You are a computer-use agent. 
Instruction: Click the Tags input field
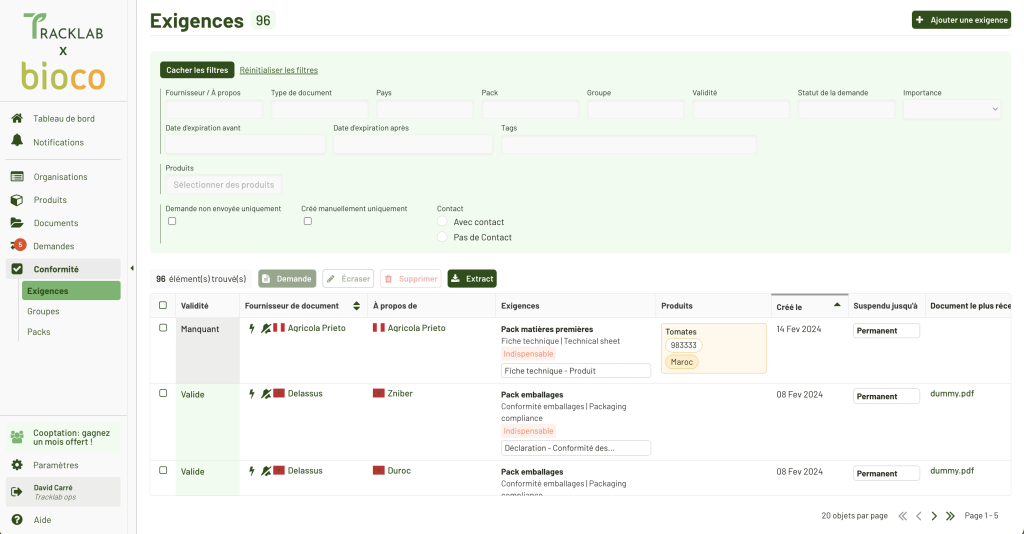coord(629,144)
